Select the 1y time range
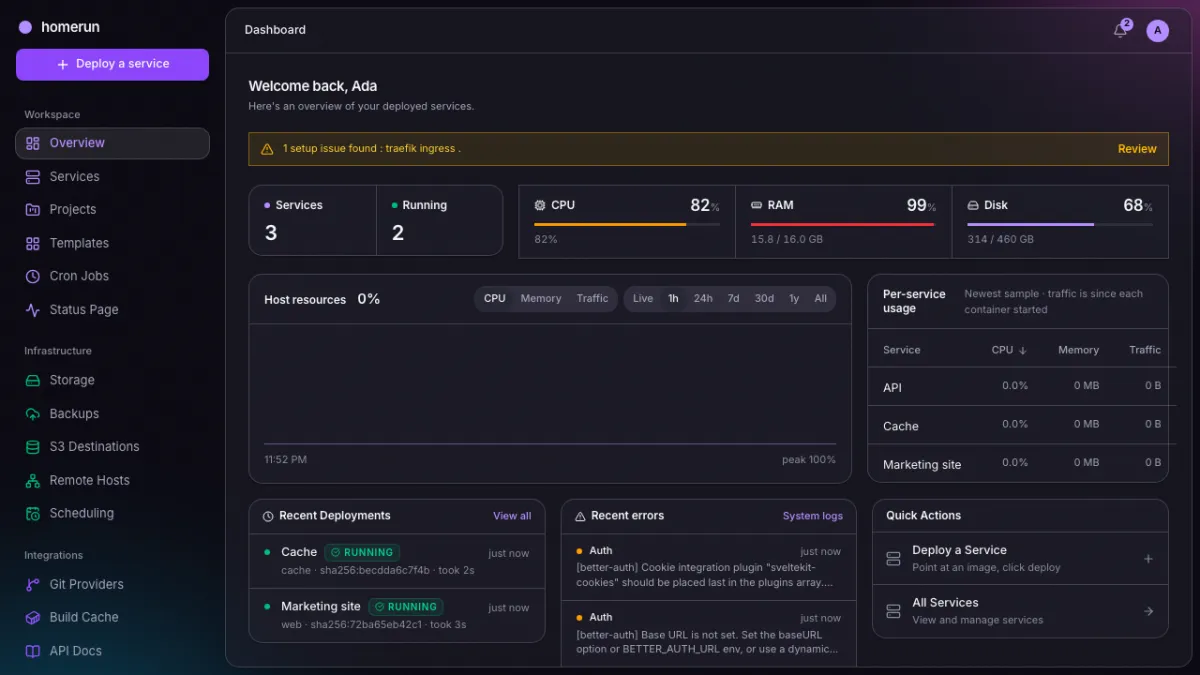 (x=794, y=299)
